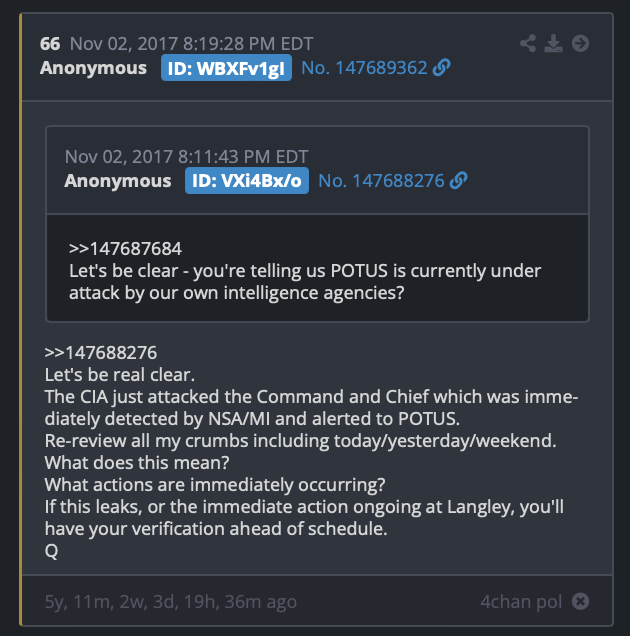Click the post number 66
The image size is (630, 636).
coord(50,44)
